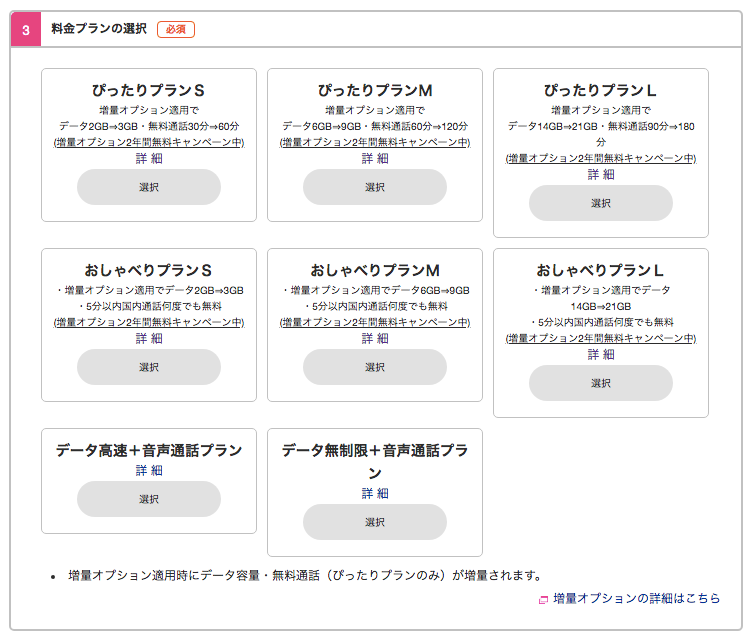
Task: Select the データ高速+音声通話プラン
Action: [149, 499]
